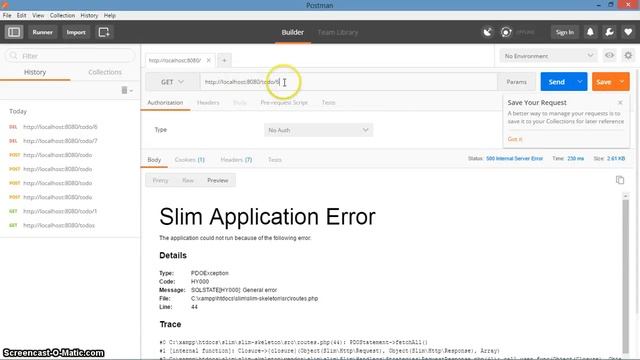Open the Edit menu
Viewport: 640px width, 360px height.
22,16
